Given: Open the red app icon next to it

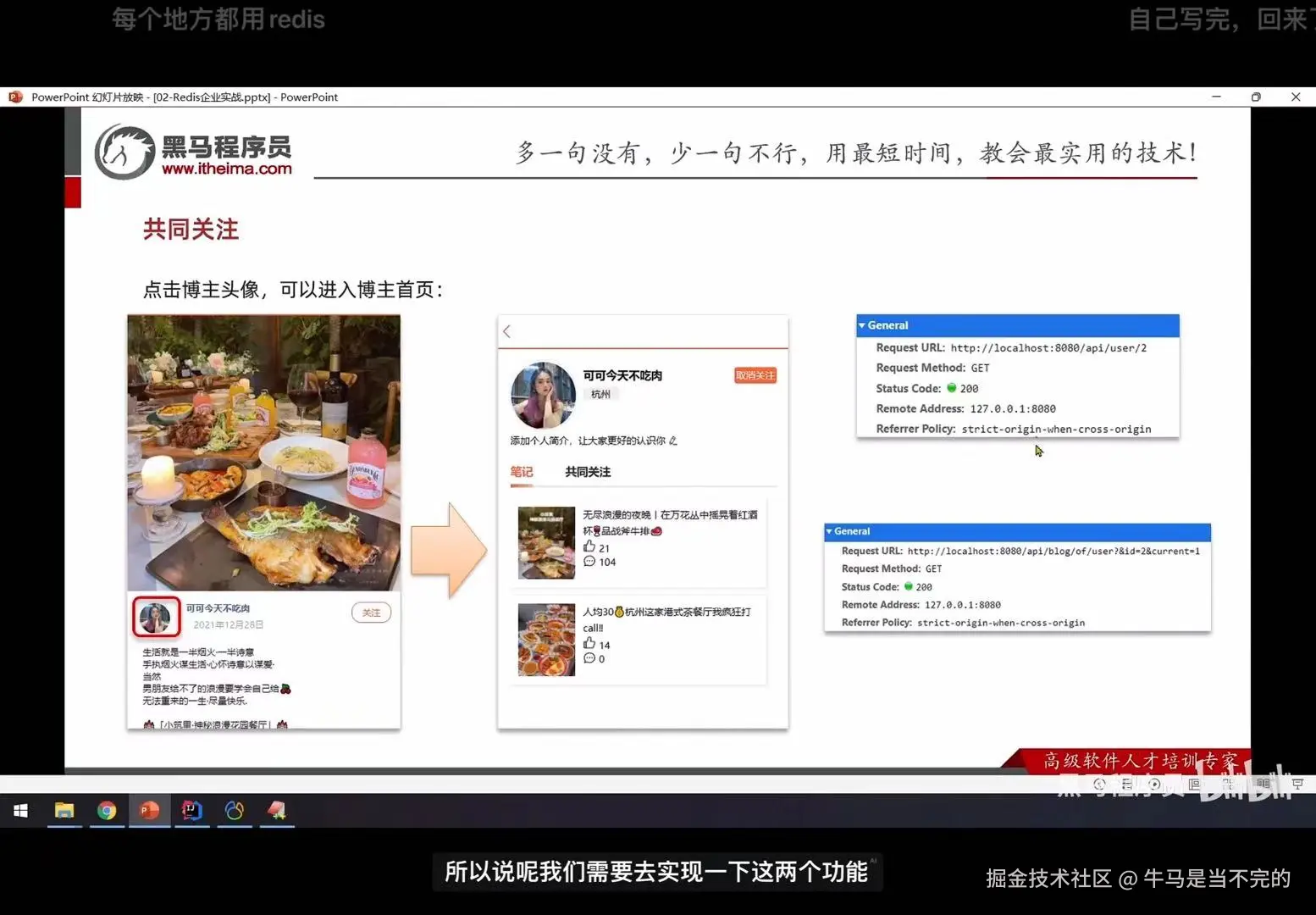Looking at the screenshot, I should tap(277, 811).
